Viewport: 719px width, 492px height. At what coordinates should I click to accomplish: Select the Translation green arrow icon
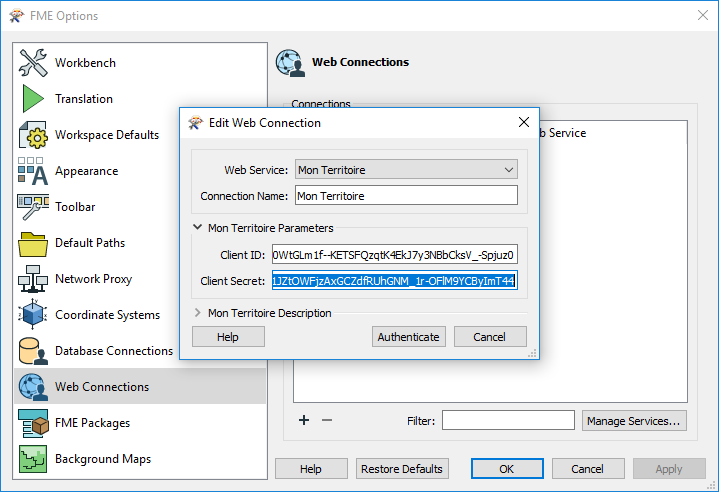[33, 99]
